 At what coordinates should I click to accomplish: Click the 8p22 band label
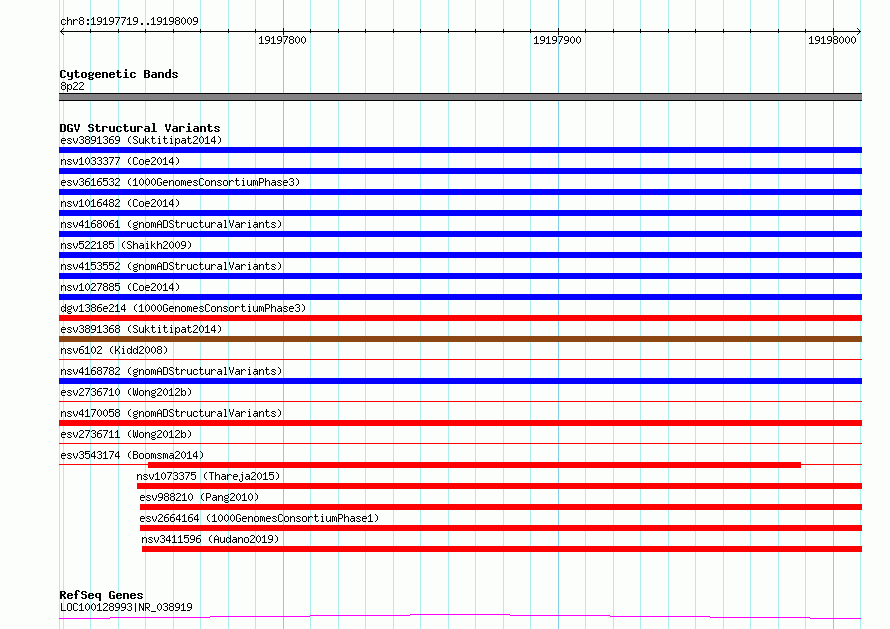pos(72,86)
